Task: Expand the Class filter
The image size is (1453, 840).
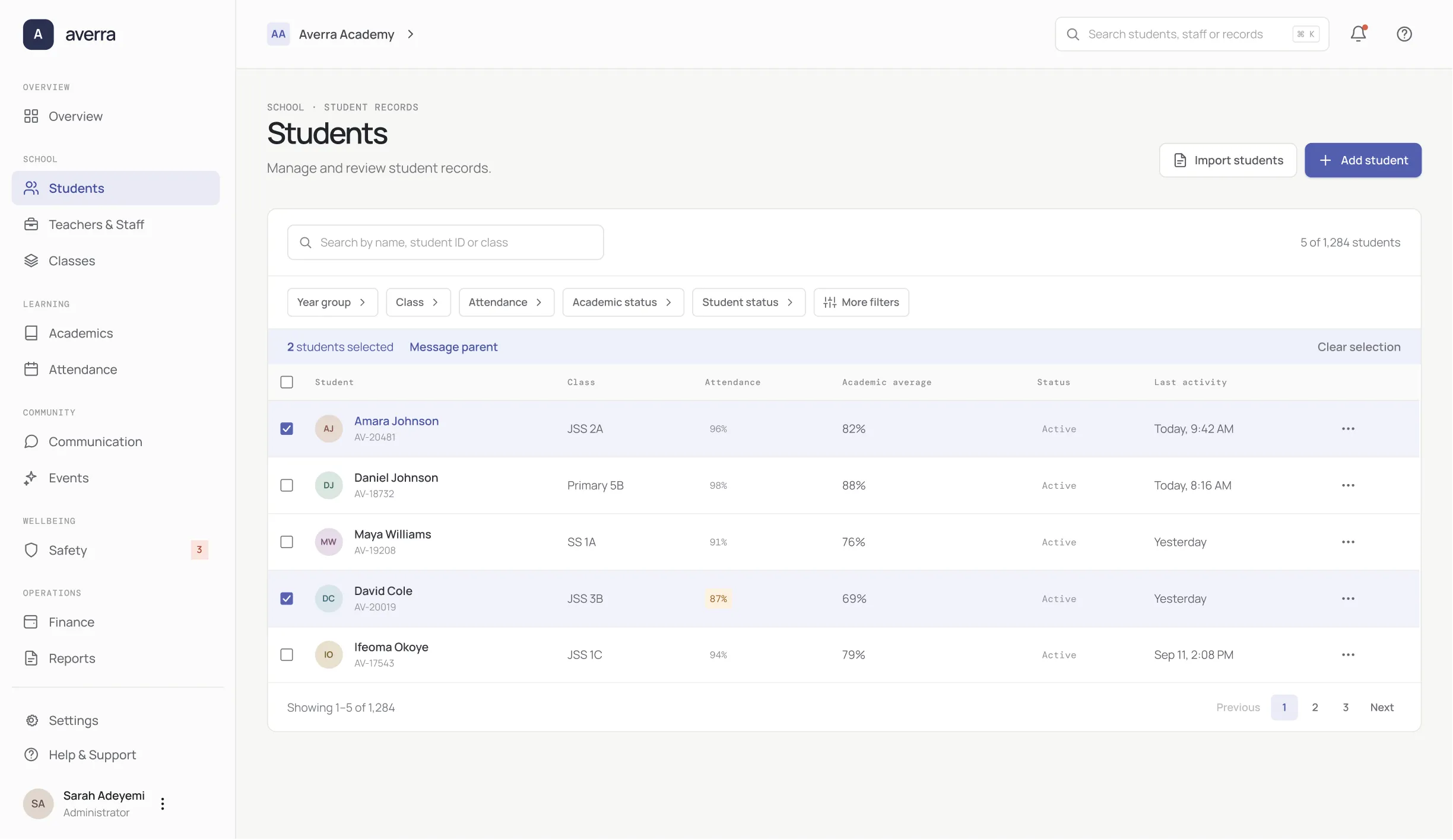Action: (418, 302)
